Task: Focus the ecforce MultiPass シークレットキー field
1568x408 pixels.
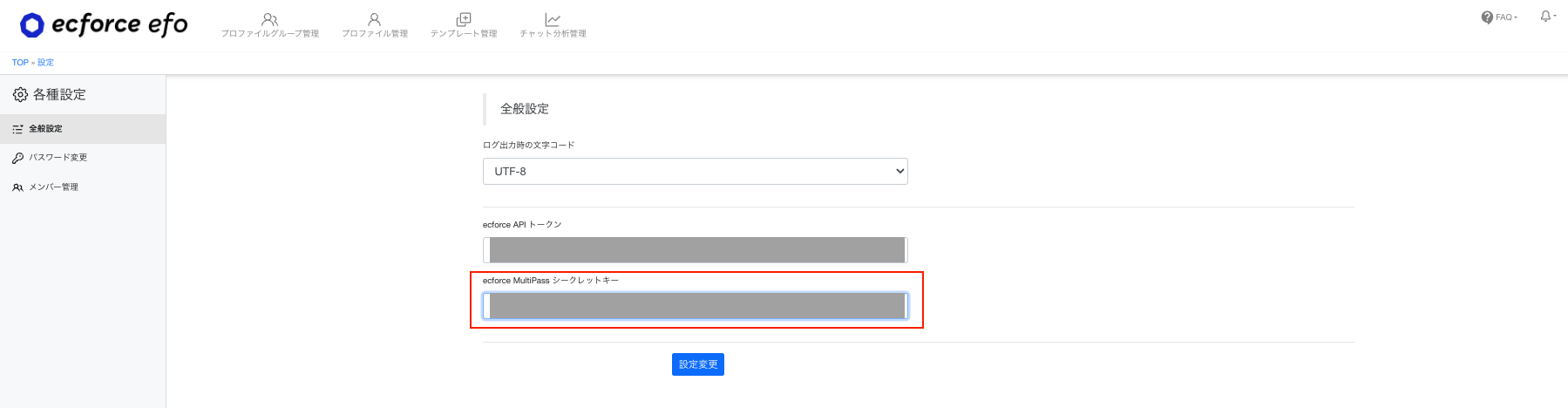Action: [696, 306]
